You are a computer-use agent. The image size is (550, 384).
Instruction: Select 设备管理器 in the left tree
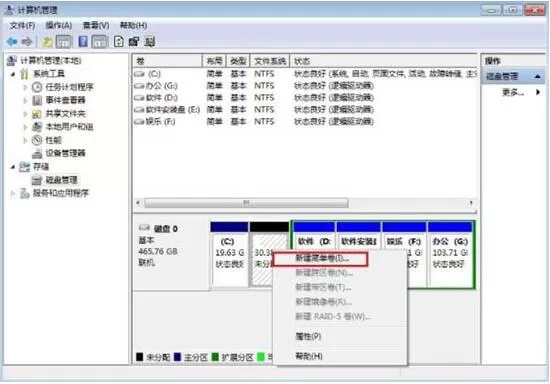point(65,153)
